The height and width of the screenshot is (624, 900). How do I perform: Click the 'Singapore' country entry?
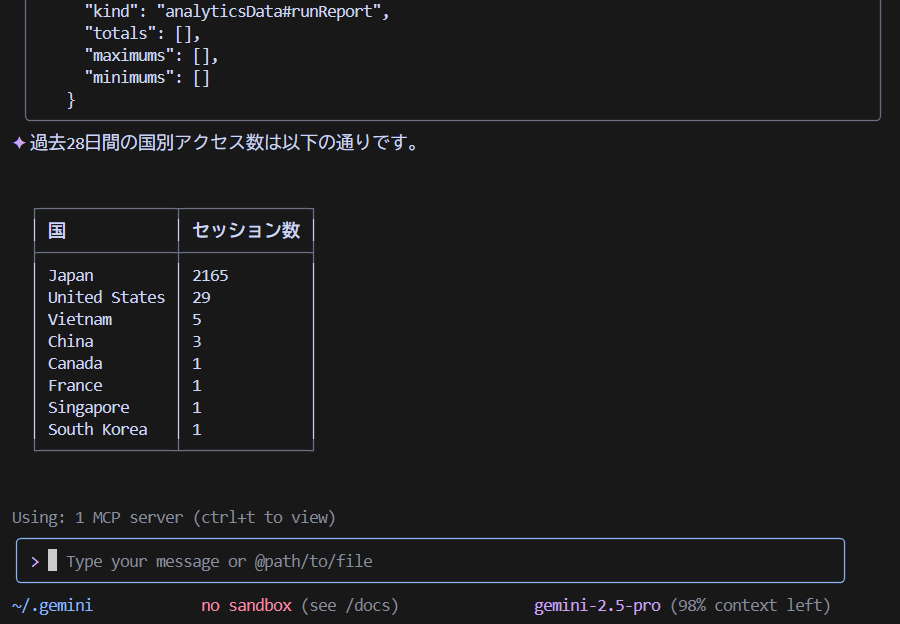tap(88, 407)
